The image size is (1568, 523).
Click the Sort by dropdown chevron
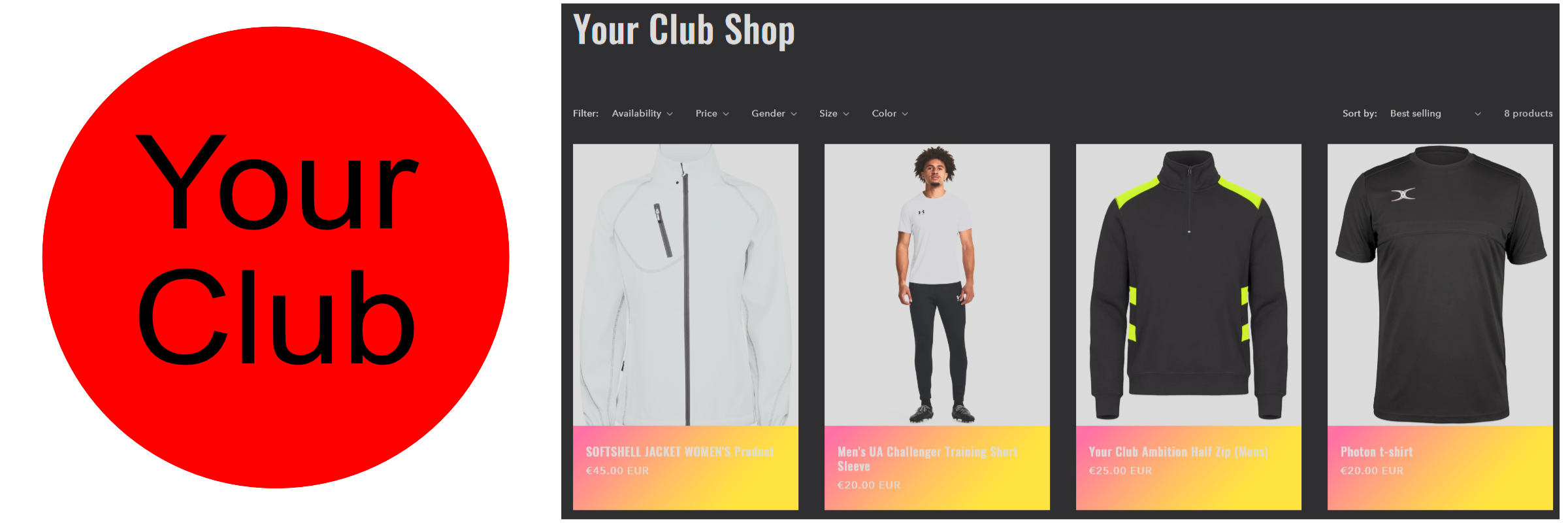pyautogui.click(x=1478, y=114)
